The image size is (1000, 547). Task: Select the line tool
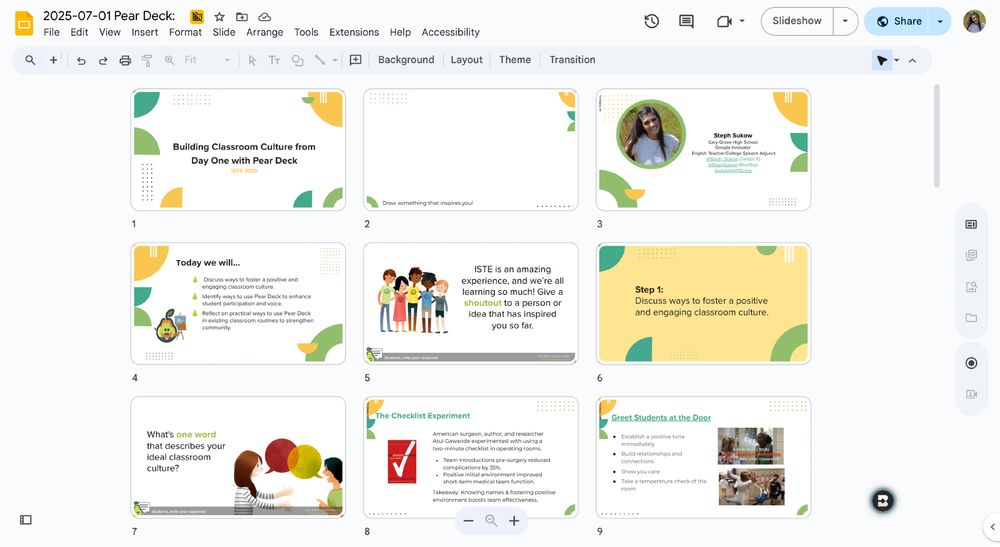click(320, 60)
